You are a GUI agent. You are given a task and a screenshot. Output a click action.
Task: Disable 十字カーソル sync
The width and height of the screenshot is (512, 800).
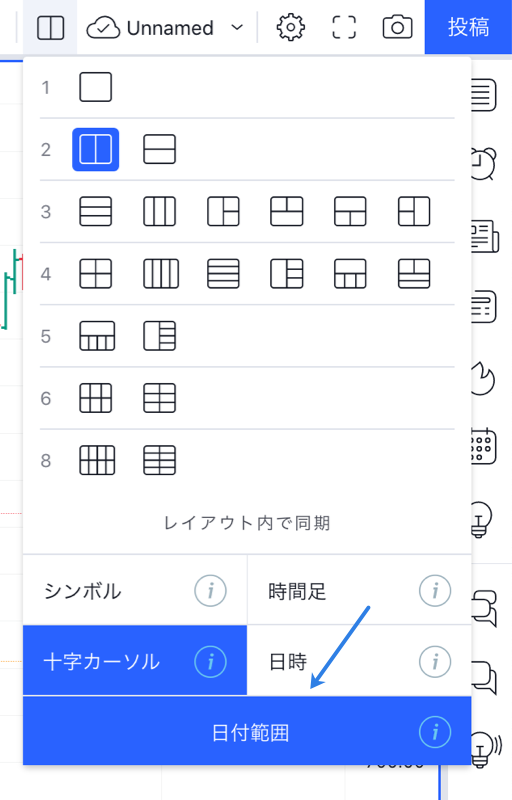[x=135, y=661]
